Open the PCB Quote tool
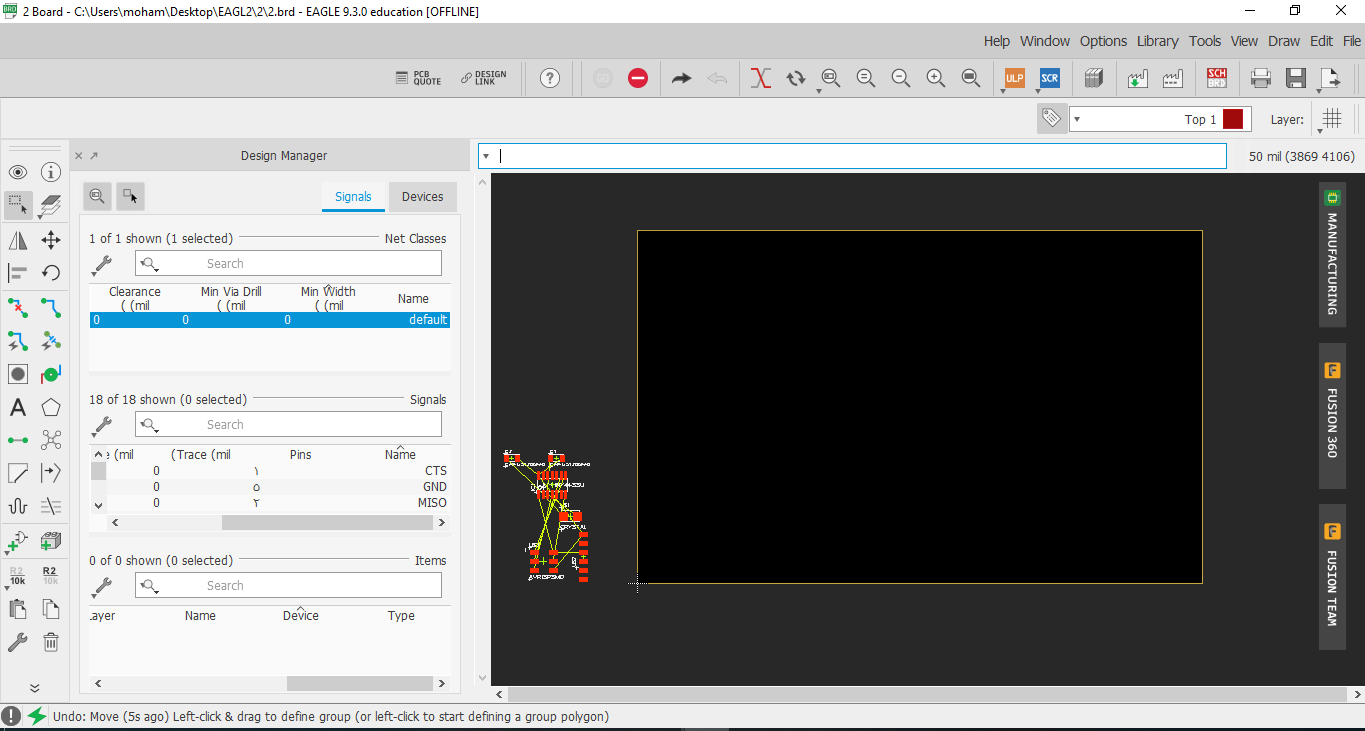This screenshot has height=731, width=1365. pyautogui.click(x=419, y=78)
